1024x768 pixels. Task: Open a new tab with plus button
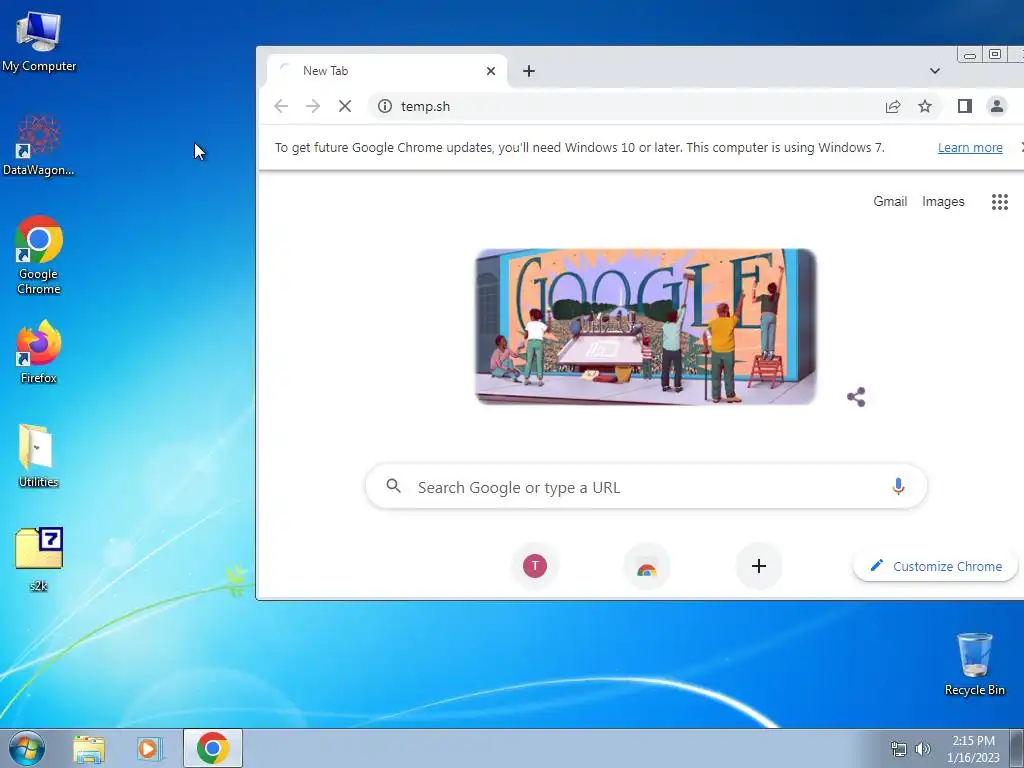tap(529, 71)
